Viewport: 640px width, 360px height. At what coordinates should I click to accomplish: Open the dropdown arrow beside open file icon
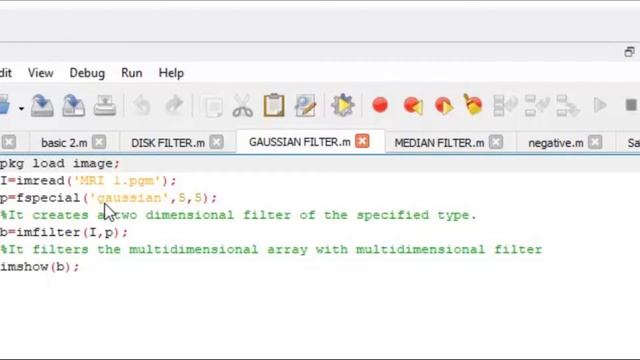point(21,109)
